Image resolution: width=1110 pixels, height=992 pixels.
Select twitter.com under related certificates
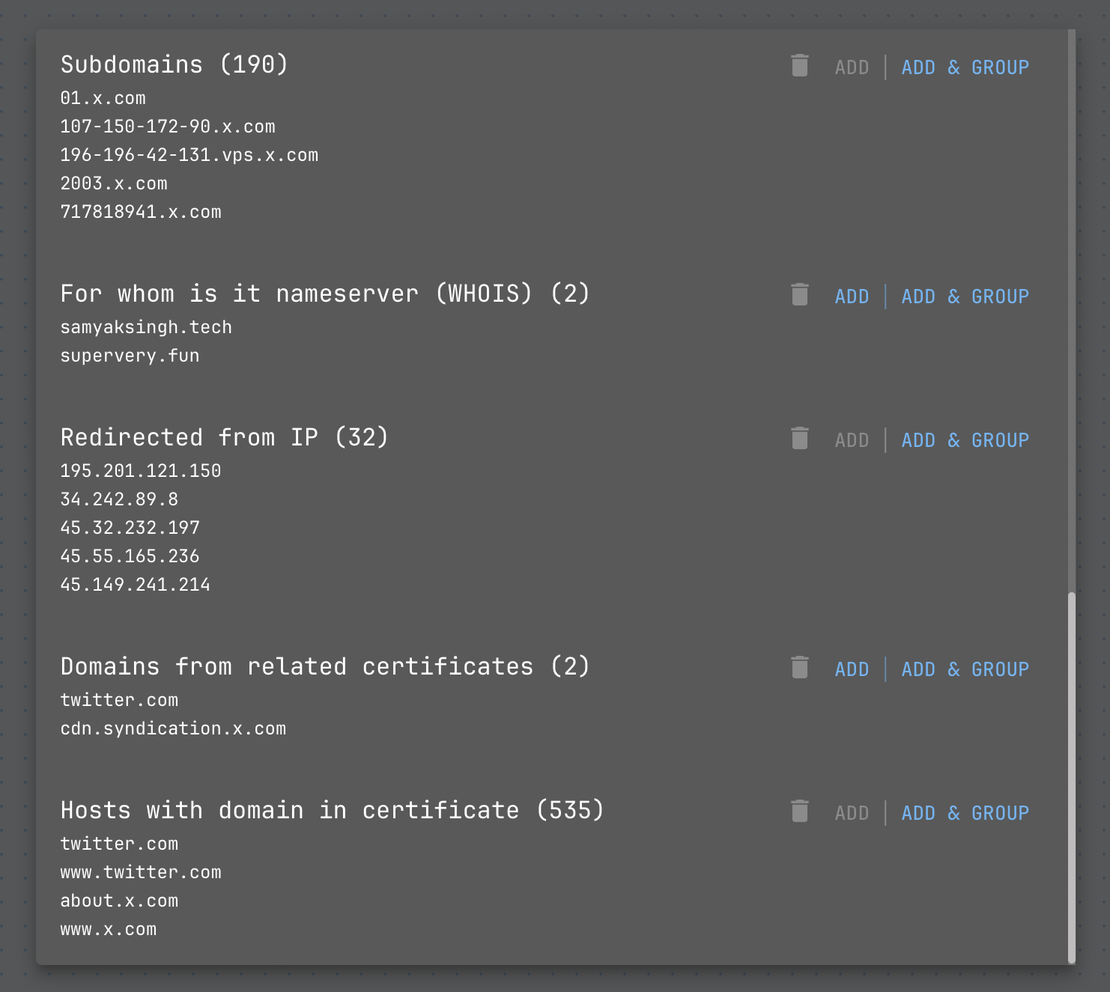119,700
